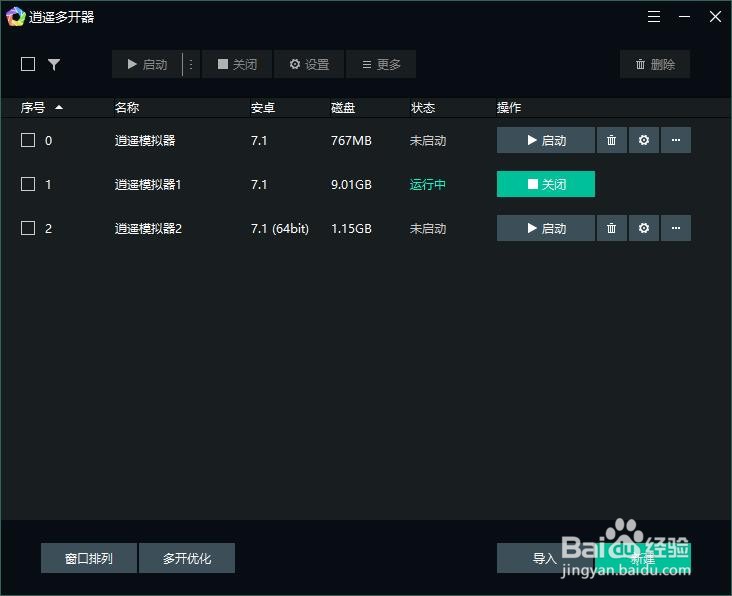Click the 运行中 status text

(x=428, y=184)
